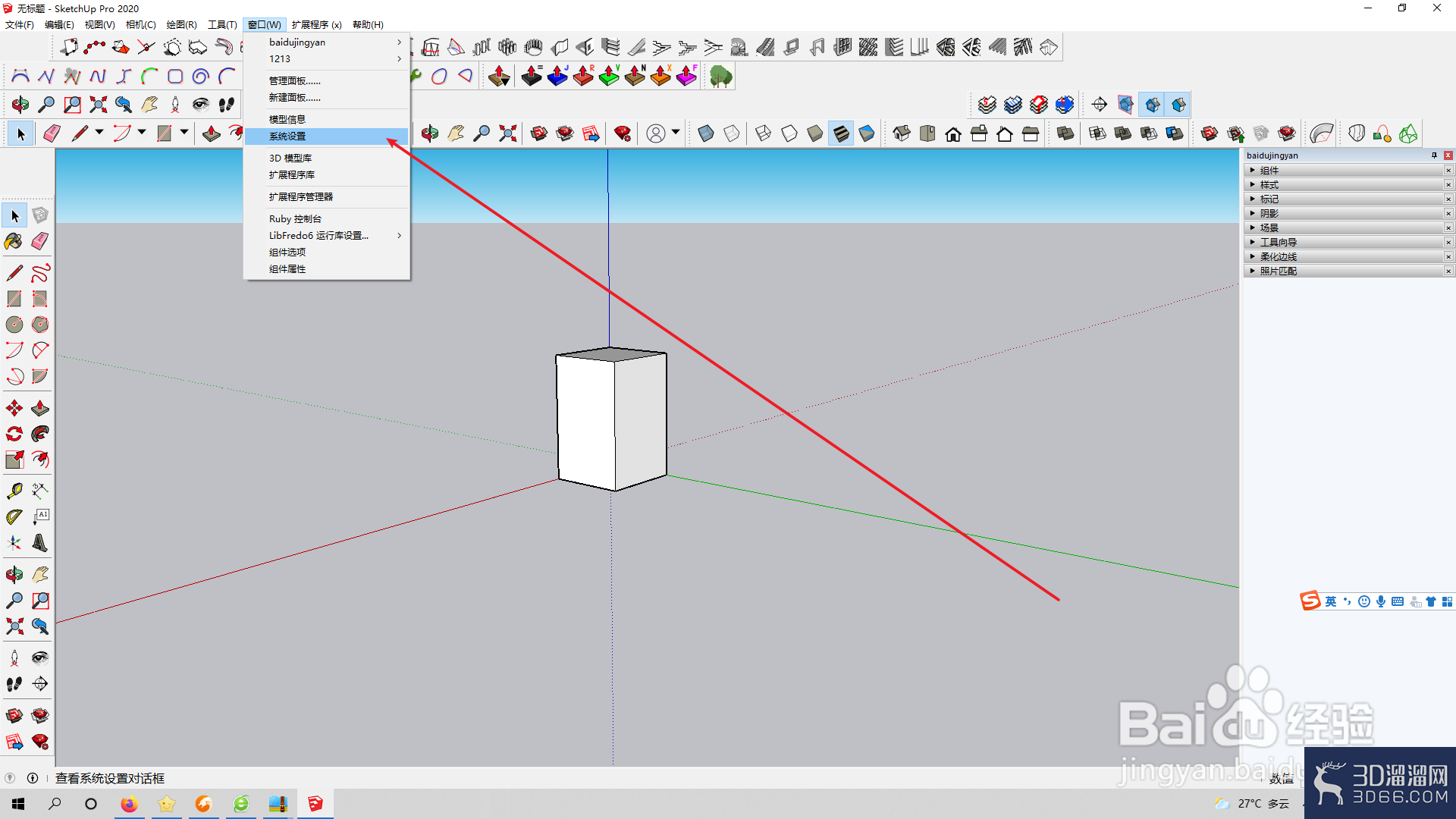Viewport: 1456px width, 819px height.
Task: Select the Offset tool
Action: click(40, 460)
